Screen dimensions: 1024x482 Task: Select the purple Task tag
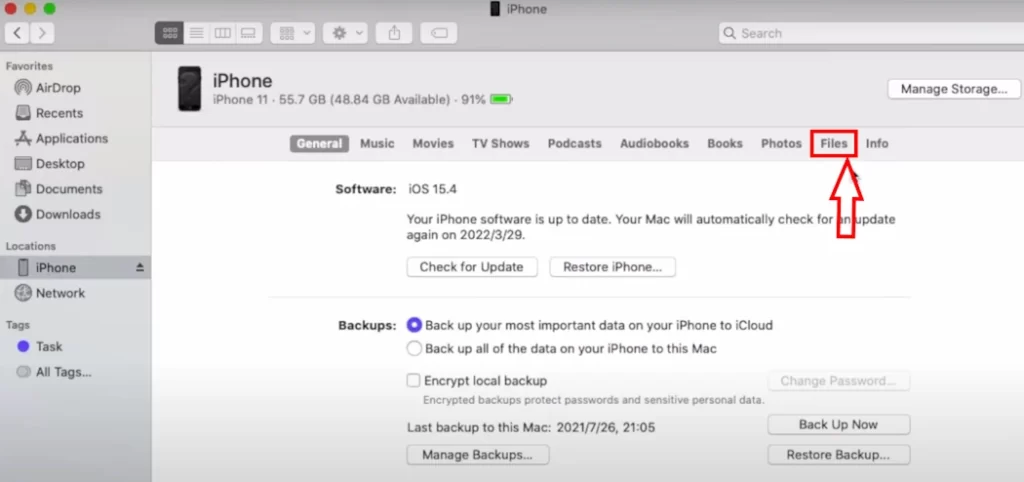pos(40,347)
